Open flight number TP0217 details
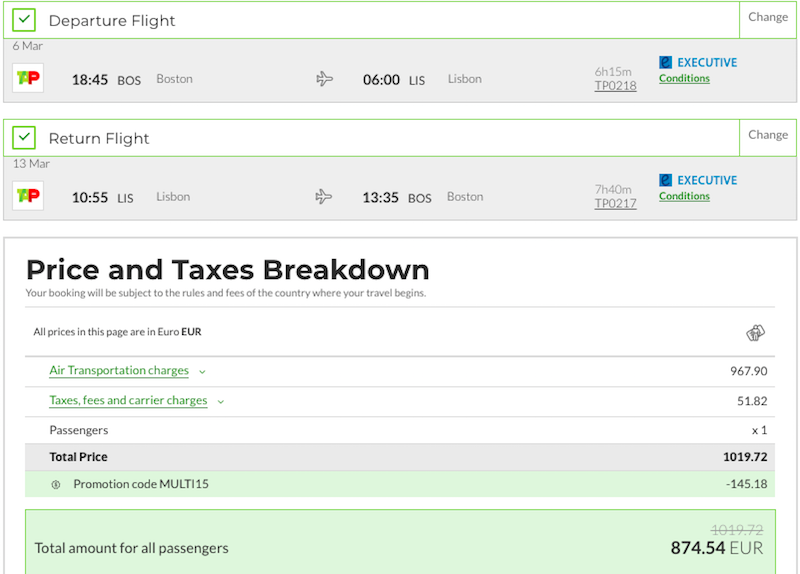Viewport: 800px width, 574px height. [x=615, y=204]
